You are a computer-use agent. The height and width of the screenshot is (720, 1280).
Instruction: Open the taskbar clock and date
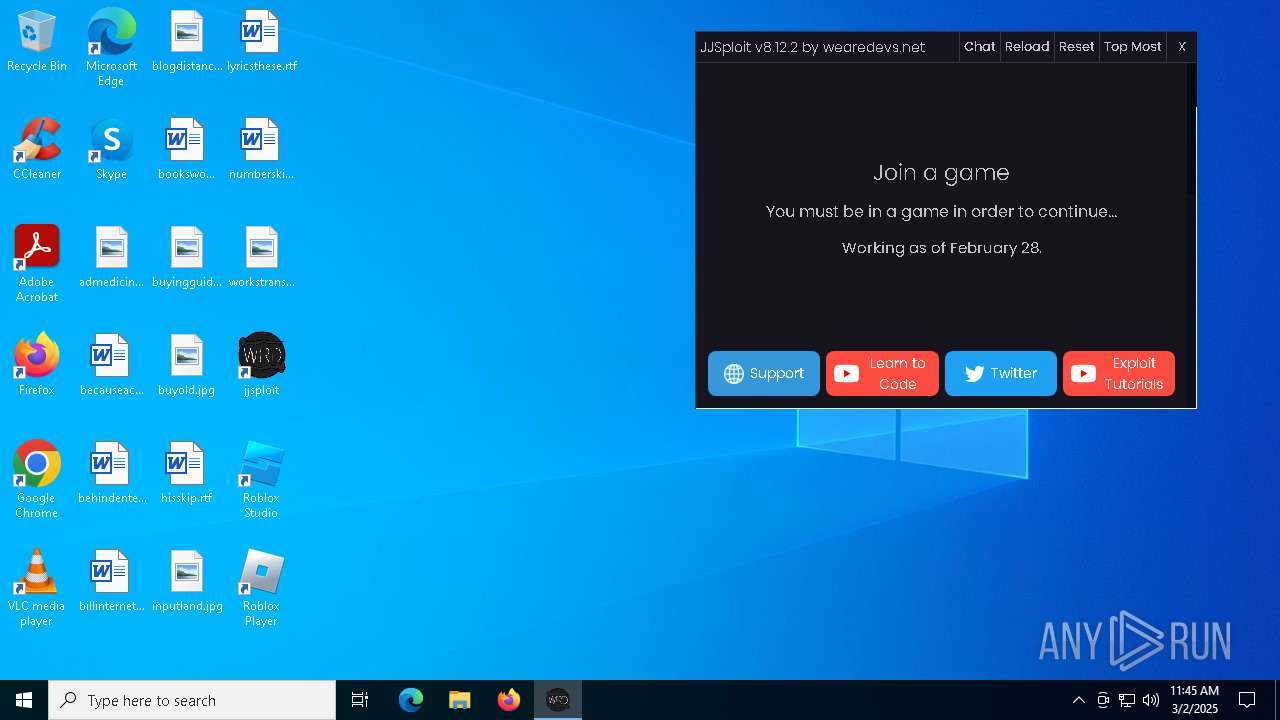1194,700
